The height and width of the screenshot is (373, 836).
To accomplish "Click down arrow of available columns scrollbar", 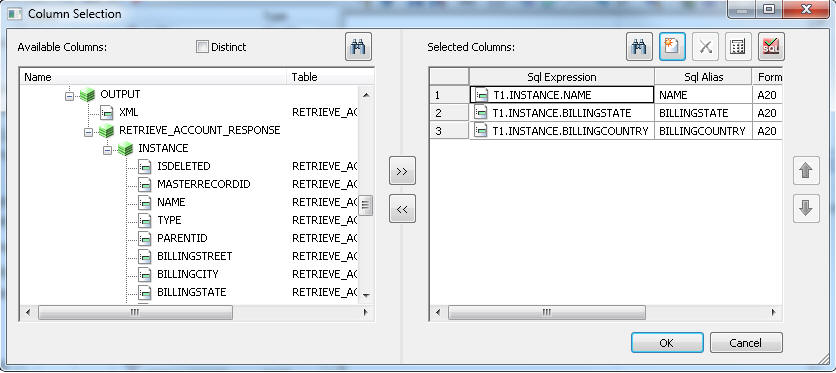I will coord(366,295).
